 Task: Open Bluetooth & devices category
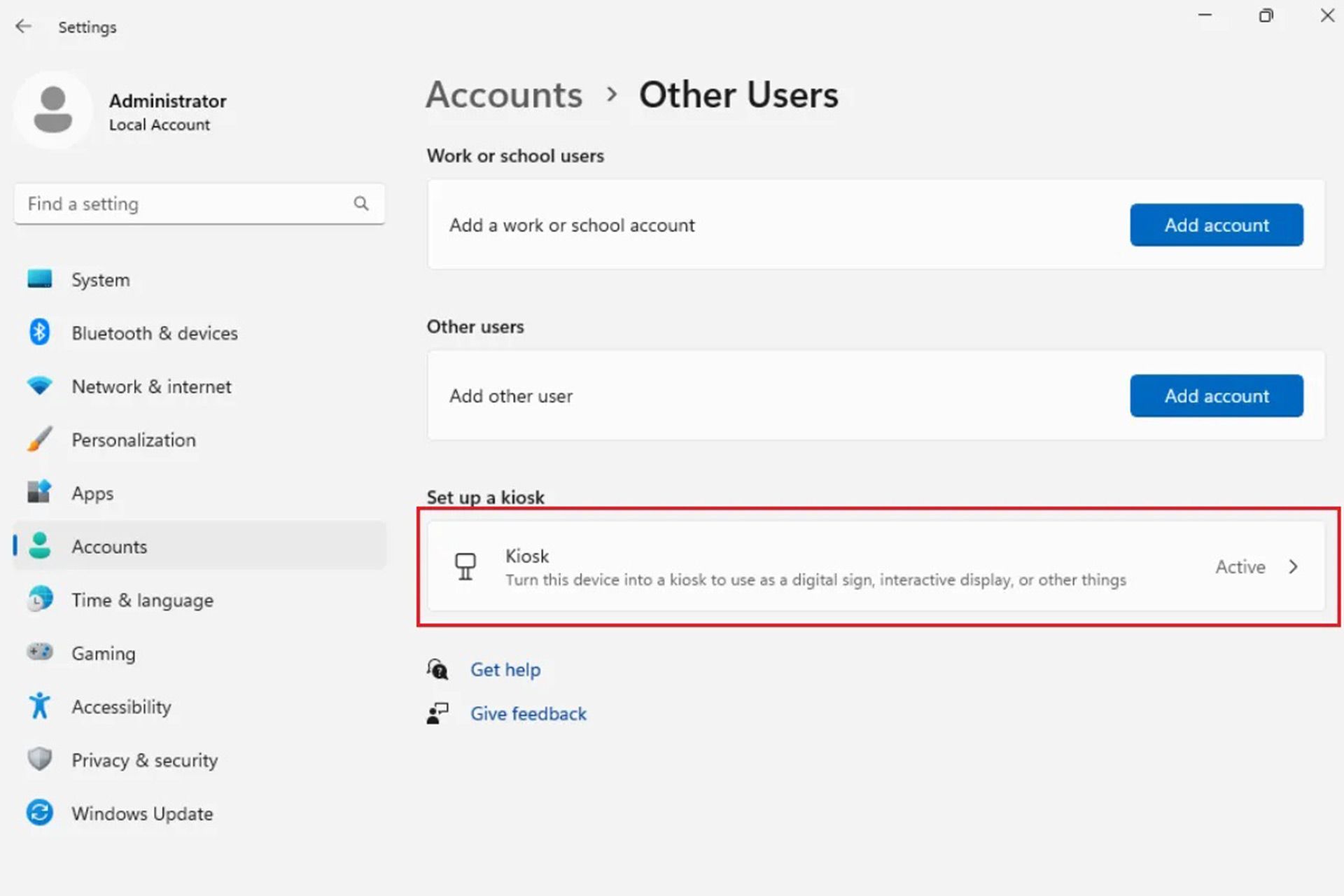[199, 332]
